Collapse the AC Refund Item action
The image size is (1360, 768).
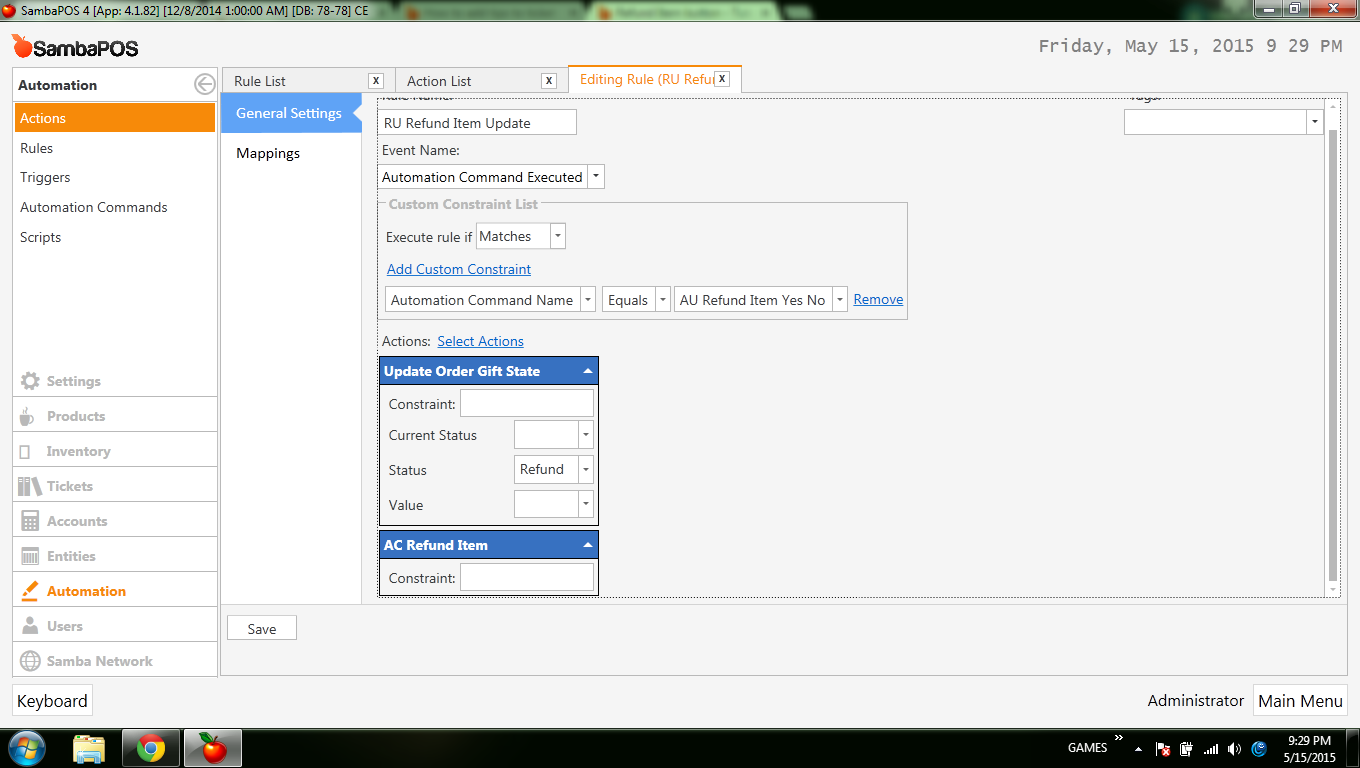[x=588, y=545]
